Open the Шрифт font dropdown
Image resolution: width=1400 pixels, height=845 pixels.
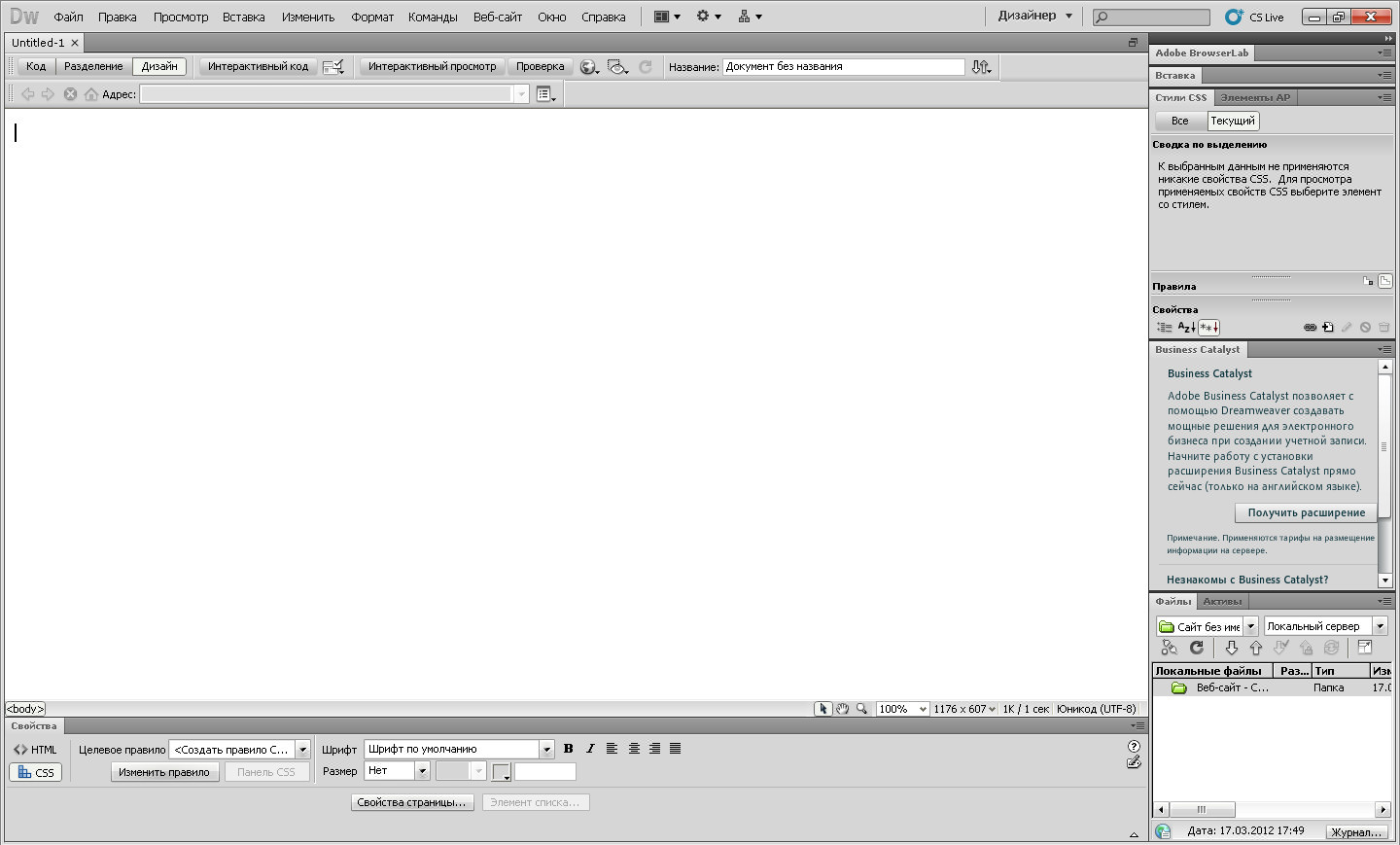click(546, 749)
